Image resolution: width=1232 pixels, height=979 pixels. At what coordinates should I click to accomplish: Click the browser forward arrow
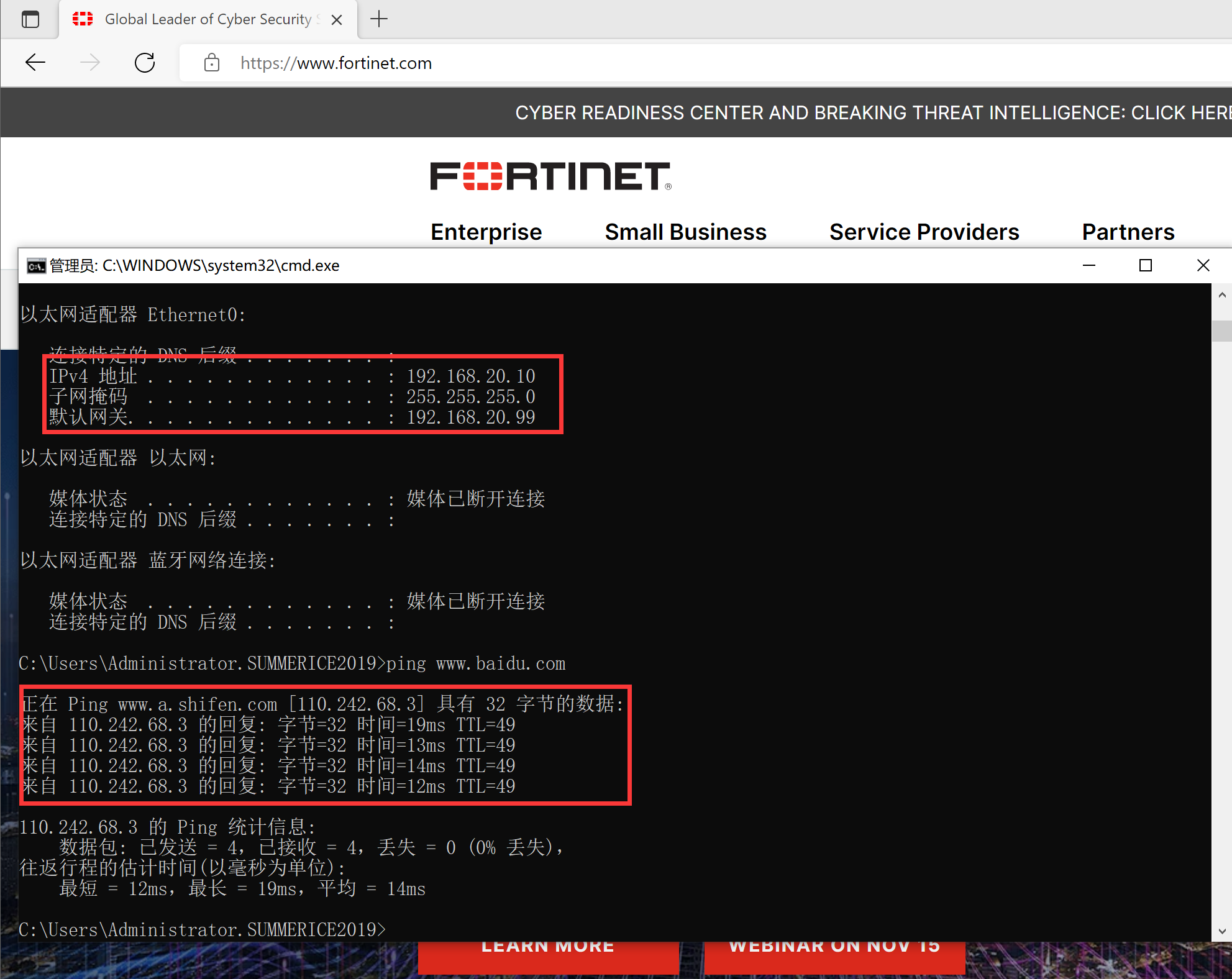click(x=90, y=63)
